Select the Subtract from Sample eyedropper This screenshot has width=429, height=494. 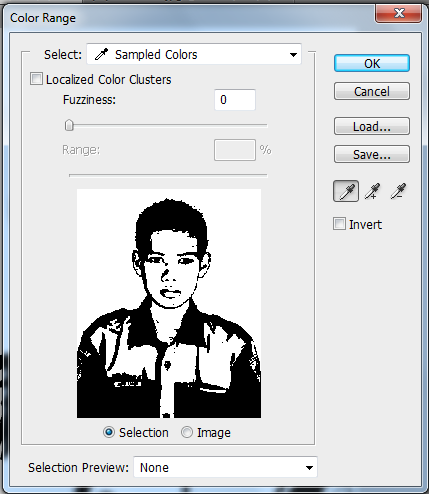(x=398, y=191)
